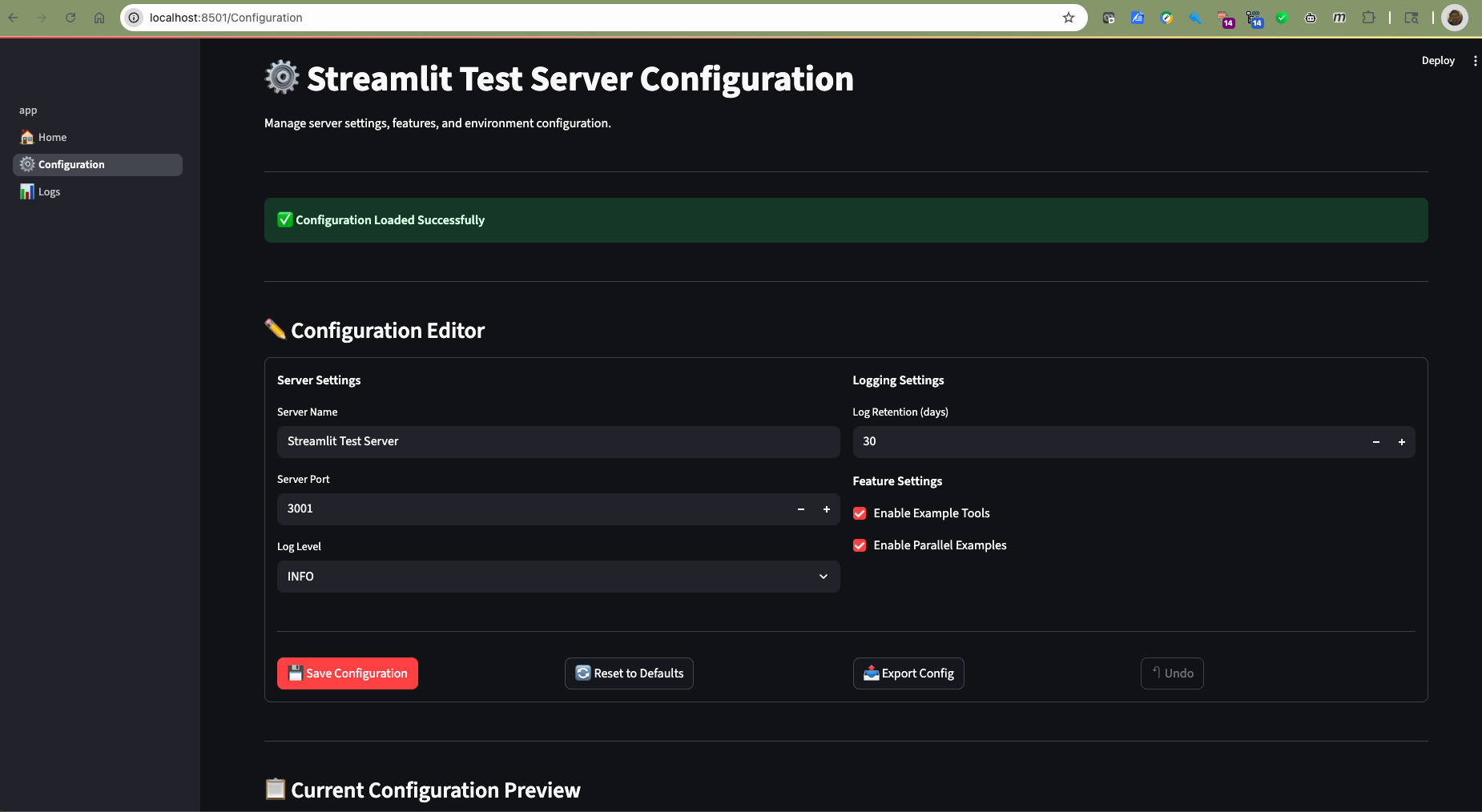This screenshot has height=812, width=1482.
Task: Select Home in the navigation menu
Action: click(53, 137)
